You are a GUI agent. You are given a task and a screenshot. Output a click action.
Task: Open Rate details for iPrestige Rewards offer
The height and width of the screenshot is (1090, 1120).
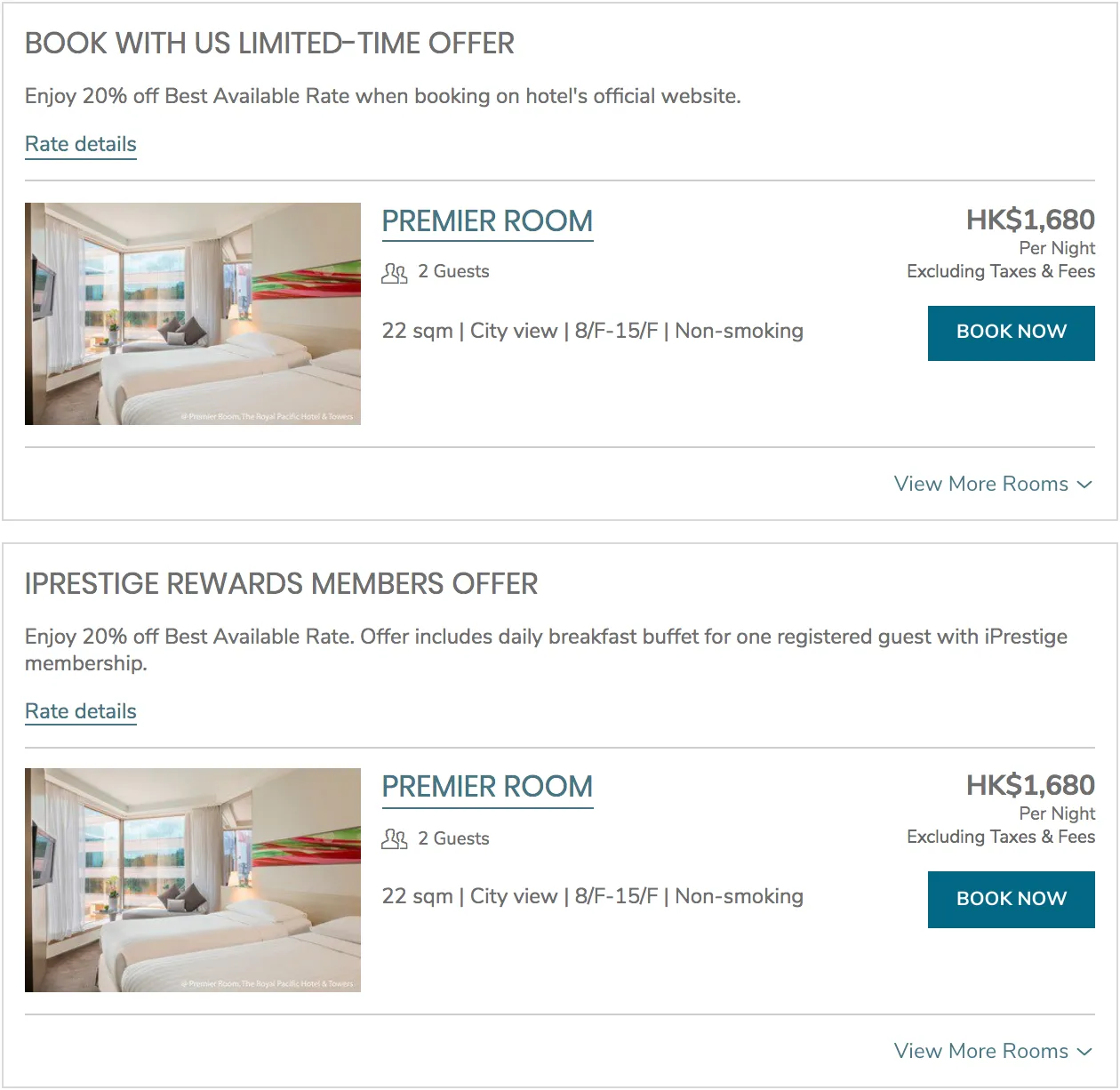(x=81, y=711)
